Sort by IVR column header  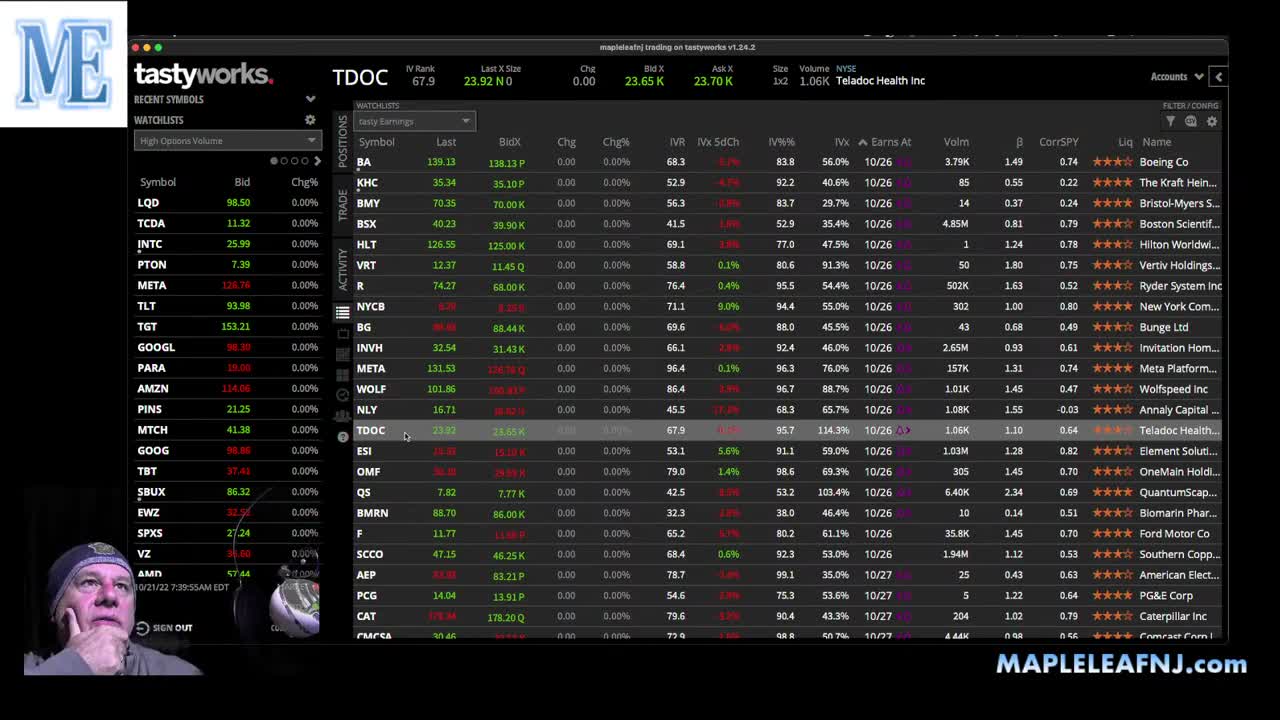(677, 142)
